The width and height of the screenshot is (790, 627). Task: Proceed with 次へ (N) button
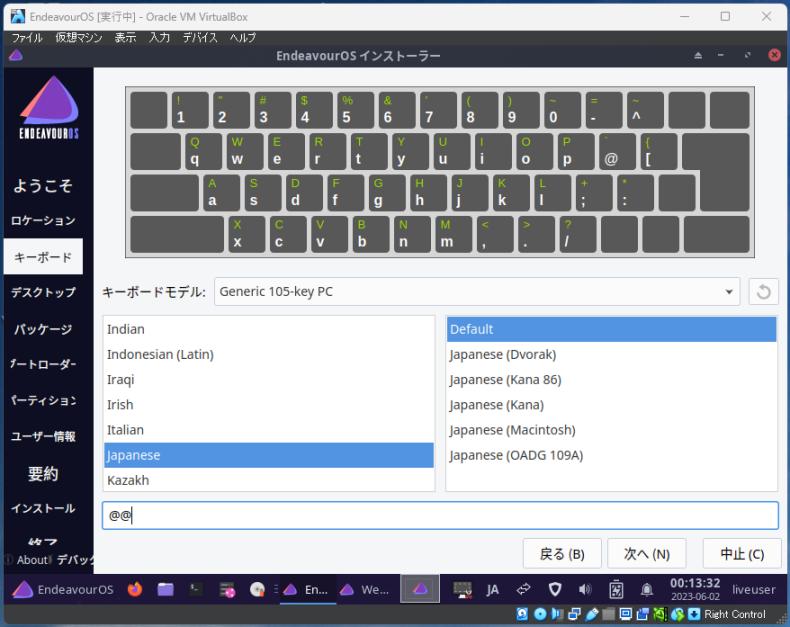(x=646, y=554)
